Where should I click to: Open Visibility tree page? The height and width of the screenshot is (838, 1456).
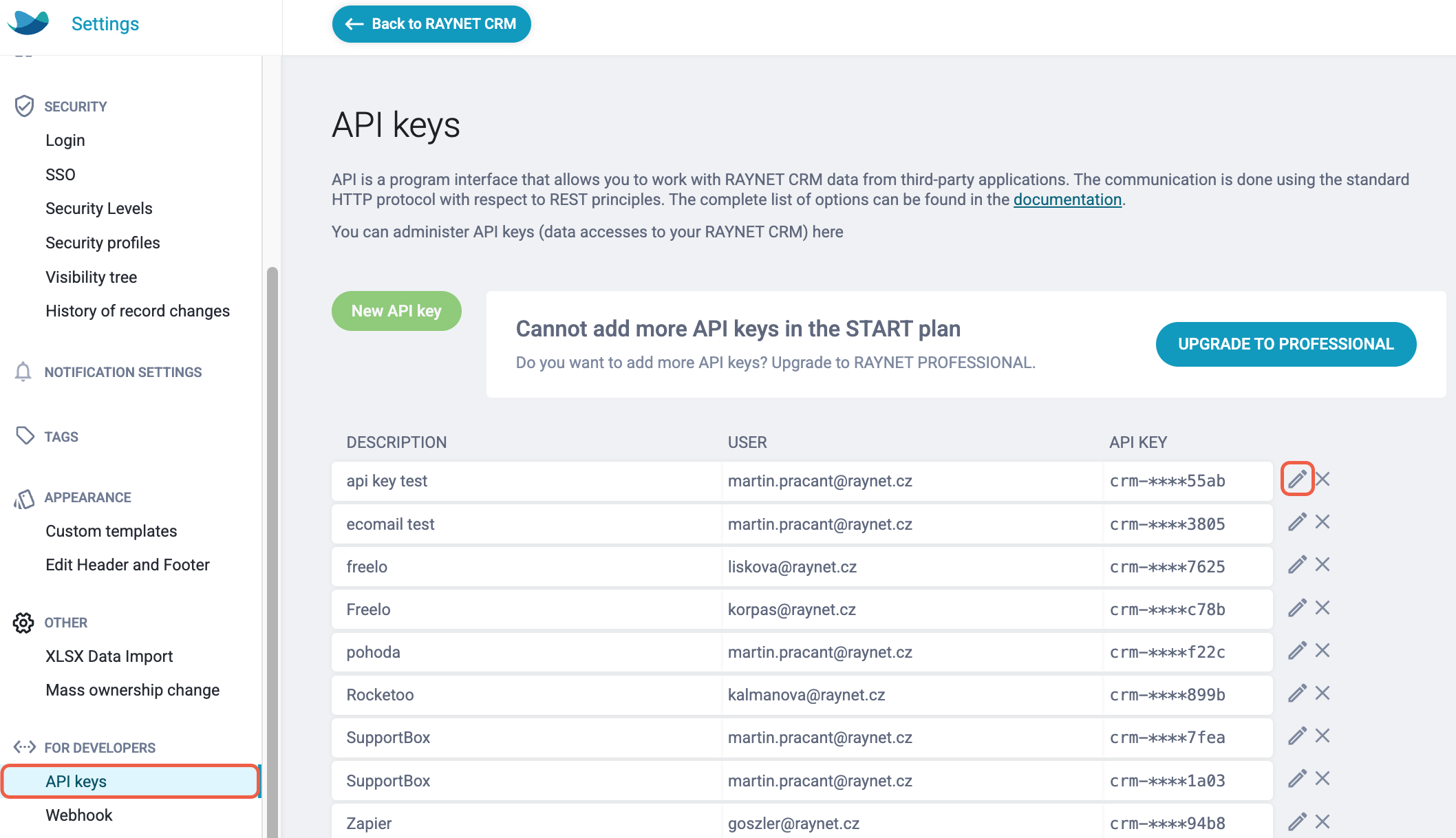(92, 277)
